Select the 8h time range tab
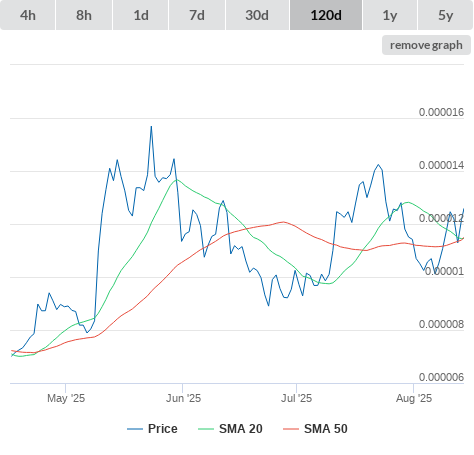The height and width of the screenshot is (455, 474). [84, 15]
